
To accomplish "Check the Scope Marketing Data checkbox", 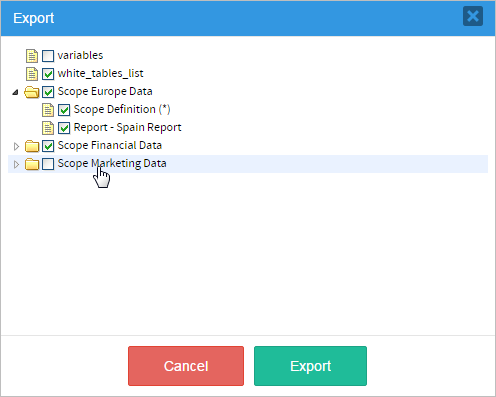I will pyautogui.click(x=48, y=164).
